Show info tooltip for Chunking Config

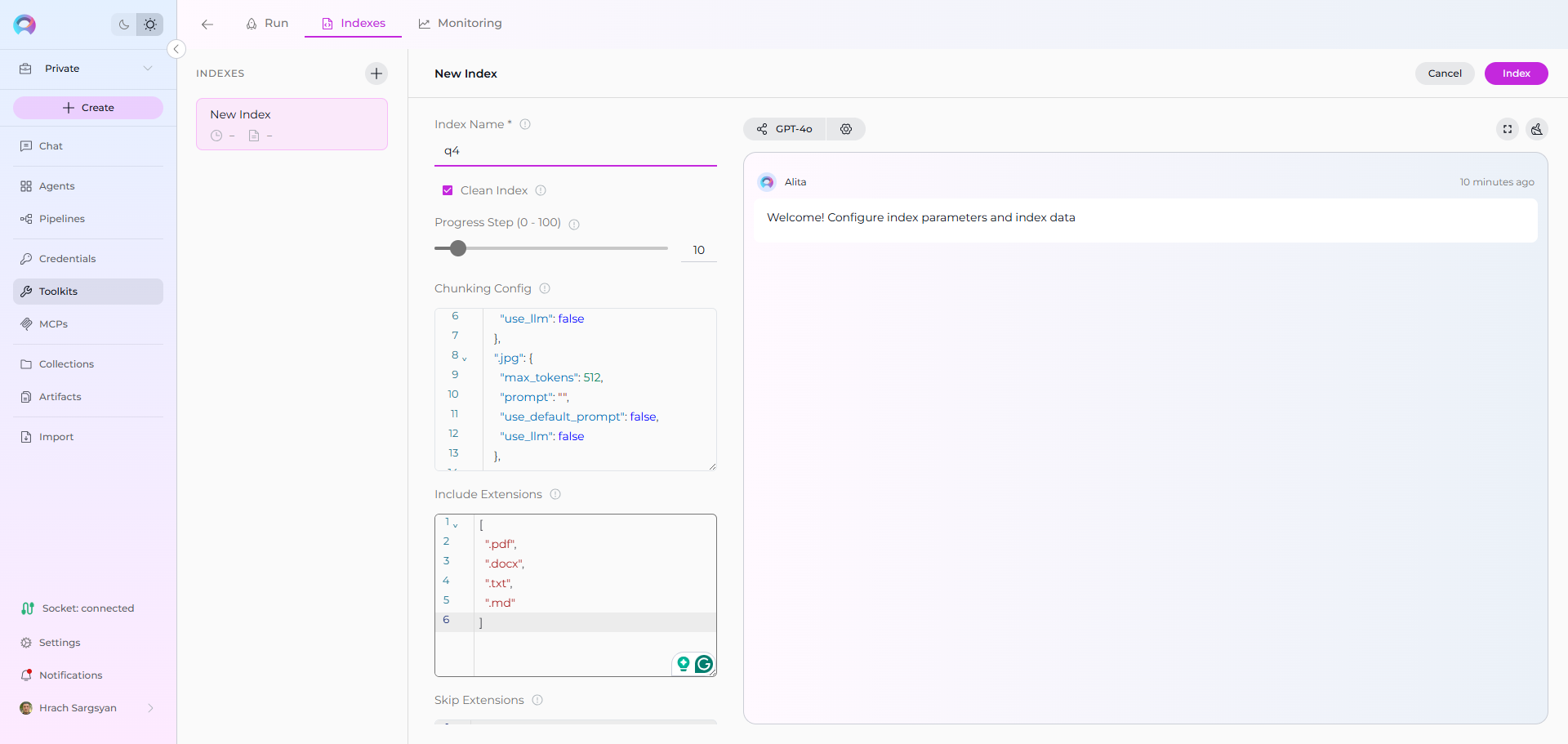(x=545, y=289)
